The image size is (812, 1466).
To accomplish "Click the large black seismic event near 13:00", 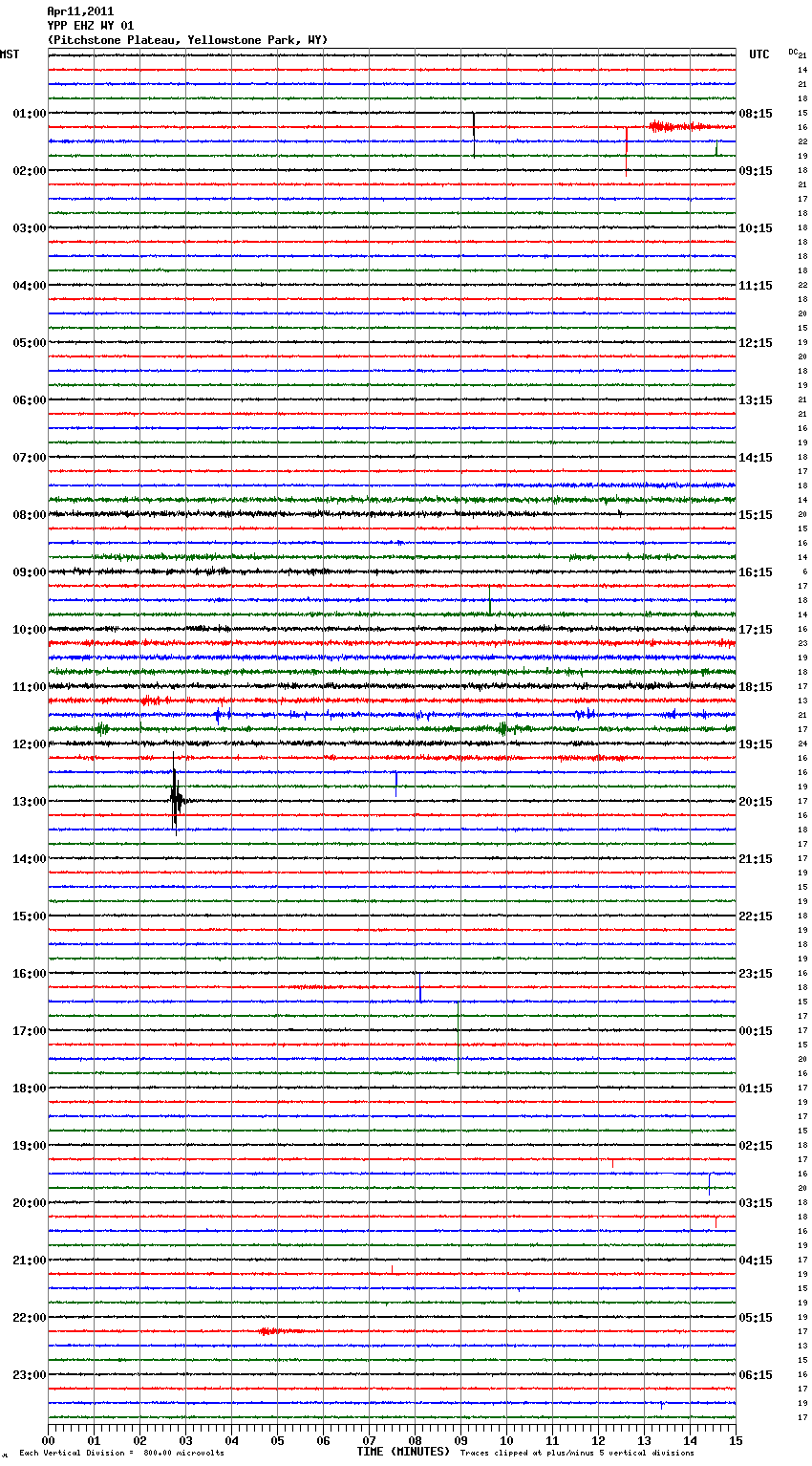I will tap(176, 796).
